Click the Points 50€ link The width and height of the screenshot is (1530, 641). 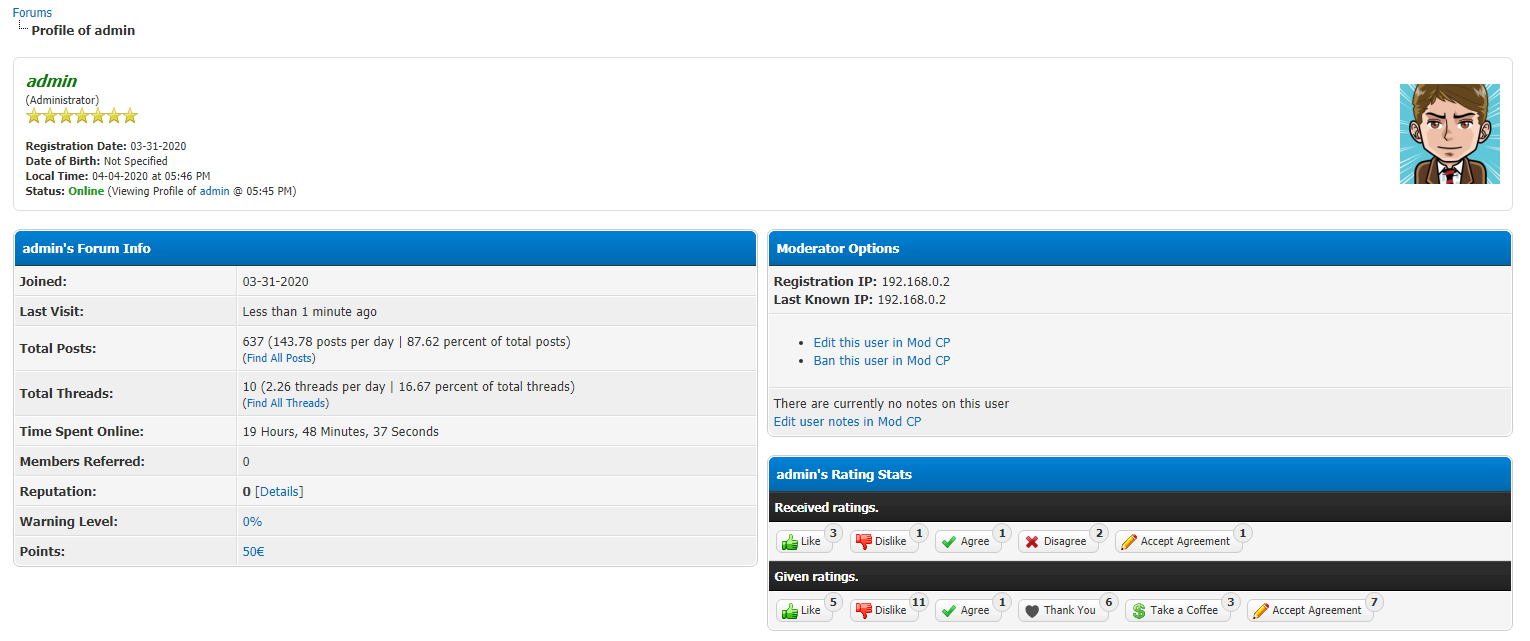point(254,551)
